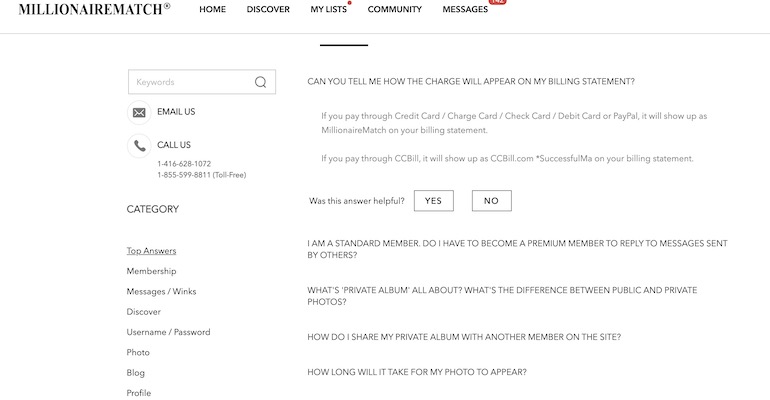Image resolution: width=770 pixels, height=400 pixels.
Task: Expand the standard member reply question
Action: click(x=516, y=248)
